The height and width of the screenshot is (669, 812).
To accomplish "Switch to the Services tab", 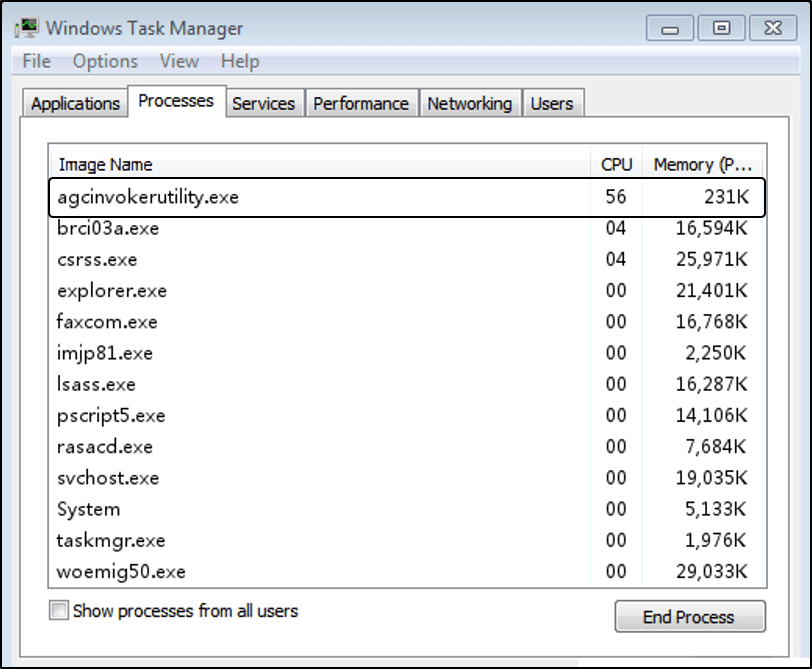I will point(264,103).
